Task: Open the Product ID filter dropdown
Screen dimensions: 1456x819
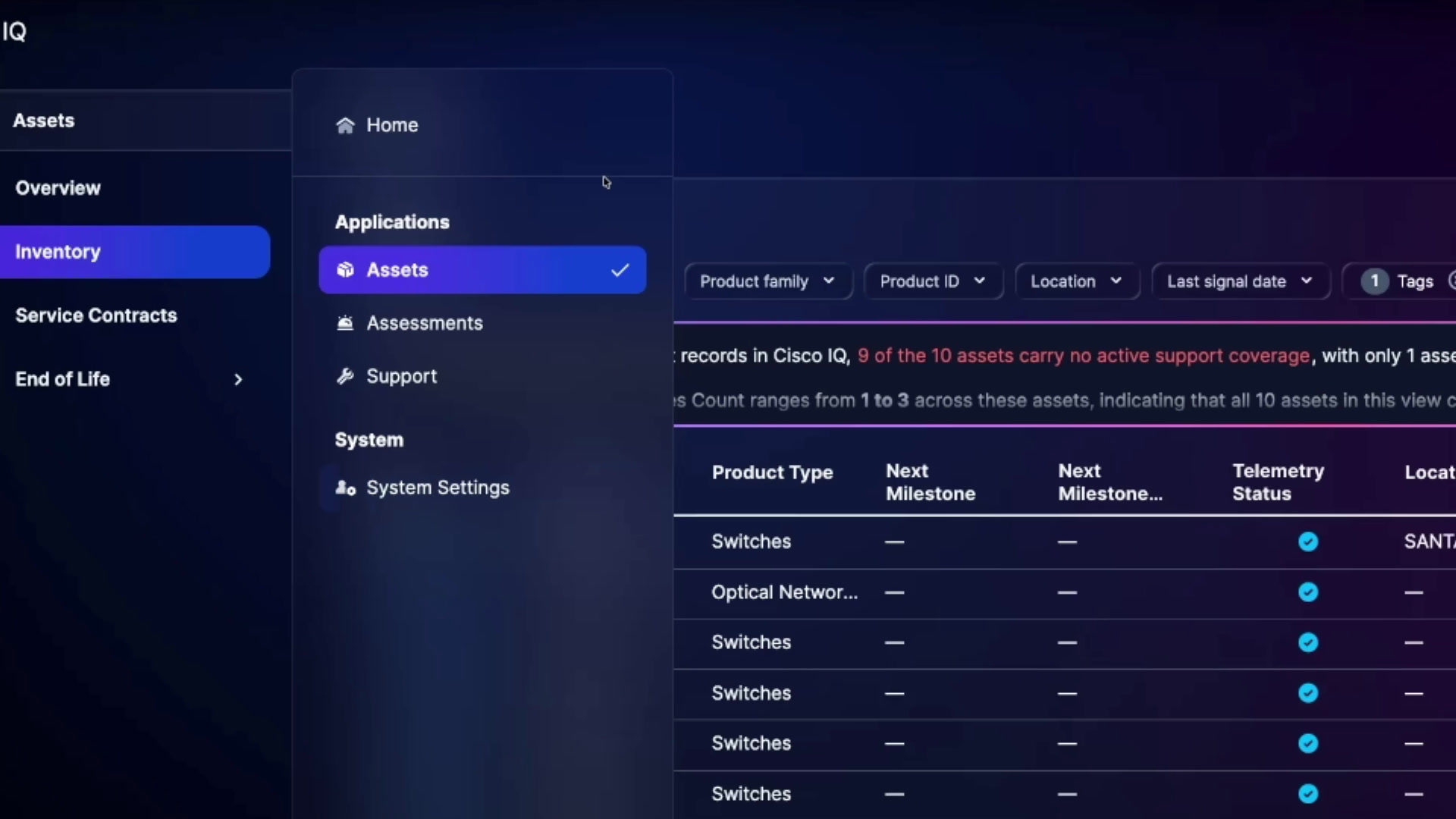Action: click(933, 281)
